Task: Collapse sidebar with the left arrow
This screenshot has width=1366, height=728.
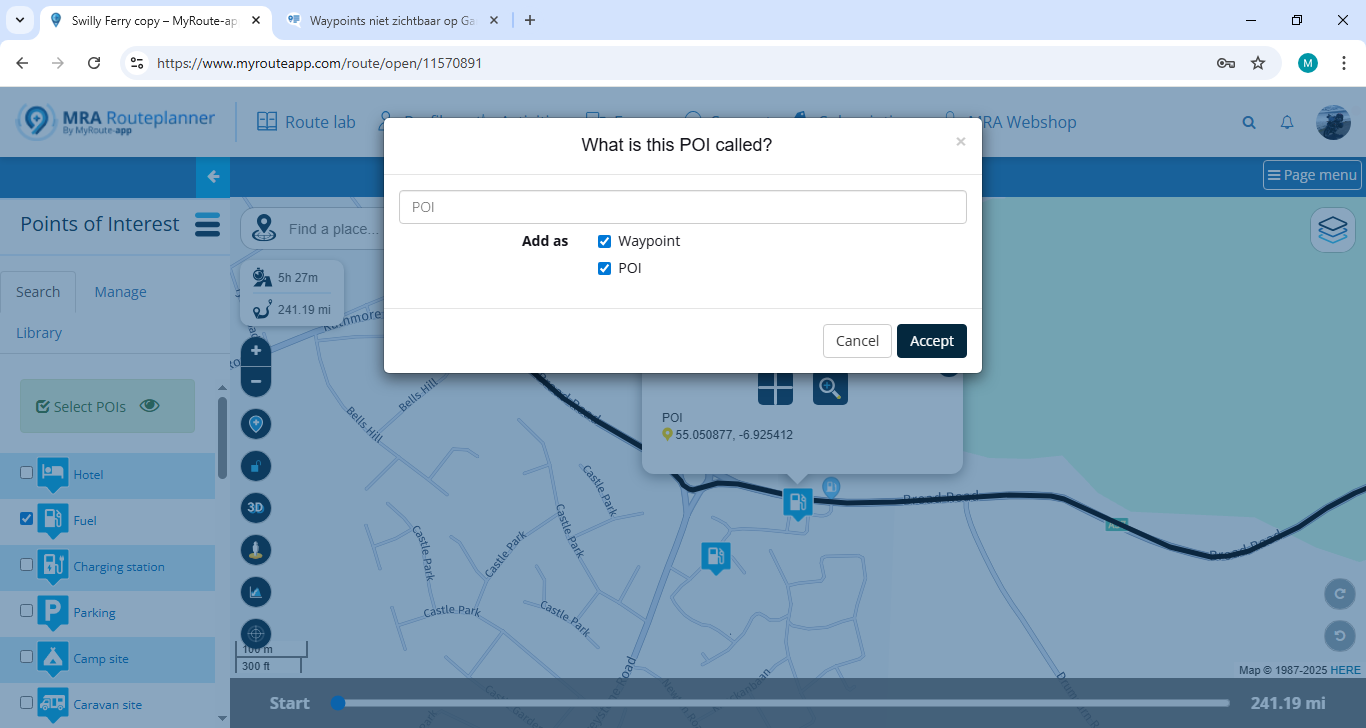Action: [212, 177]
